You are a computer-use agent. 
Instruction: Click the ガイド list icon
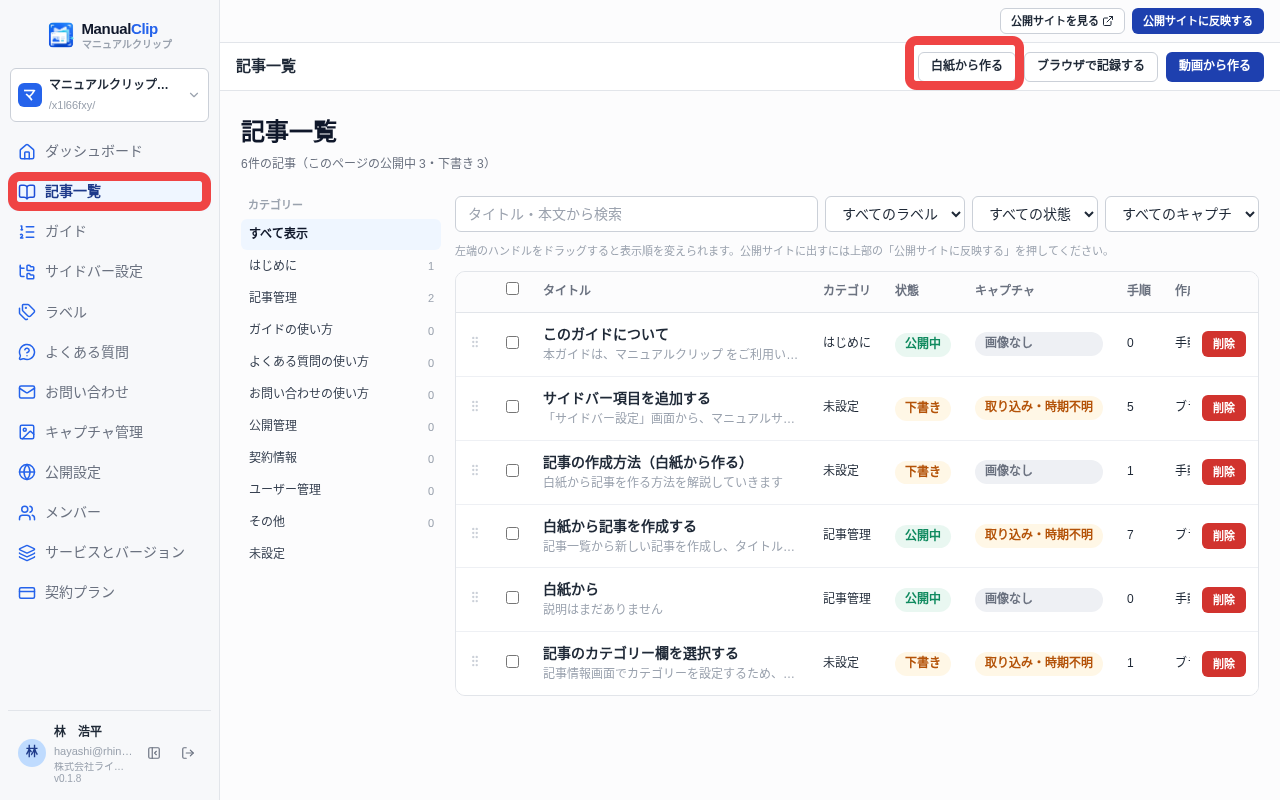pyautogui.click(x=27, y=232)
